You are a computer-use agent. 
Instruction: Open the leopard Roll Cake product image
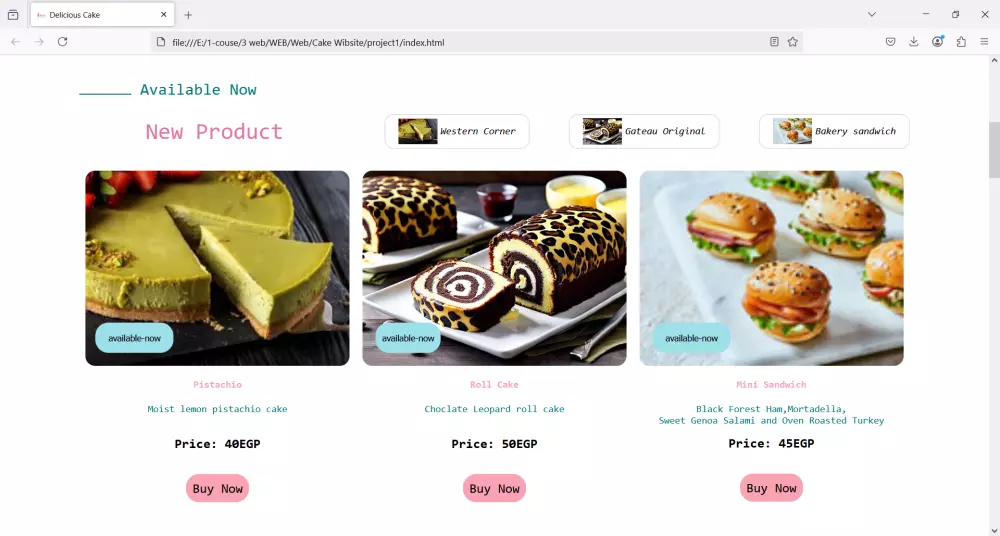point(494,268)
